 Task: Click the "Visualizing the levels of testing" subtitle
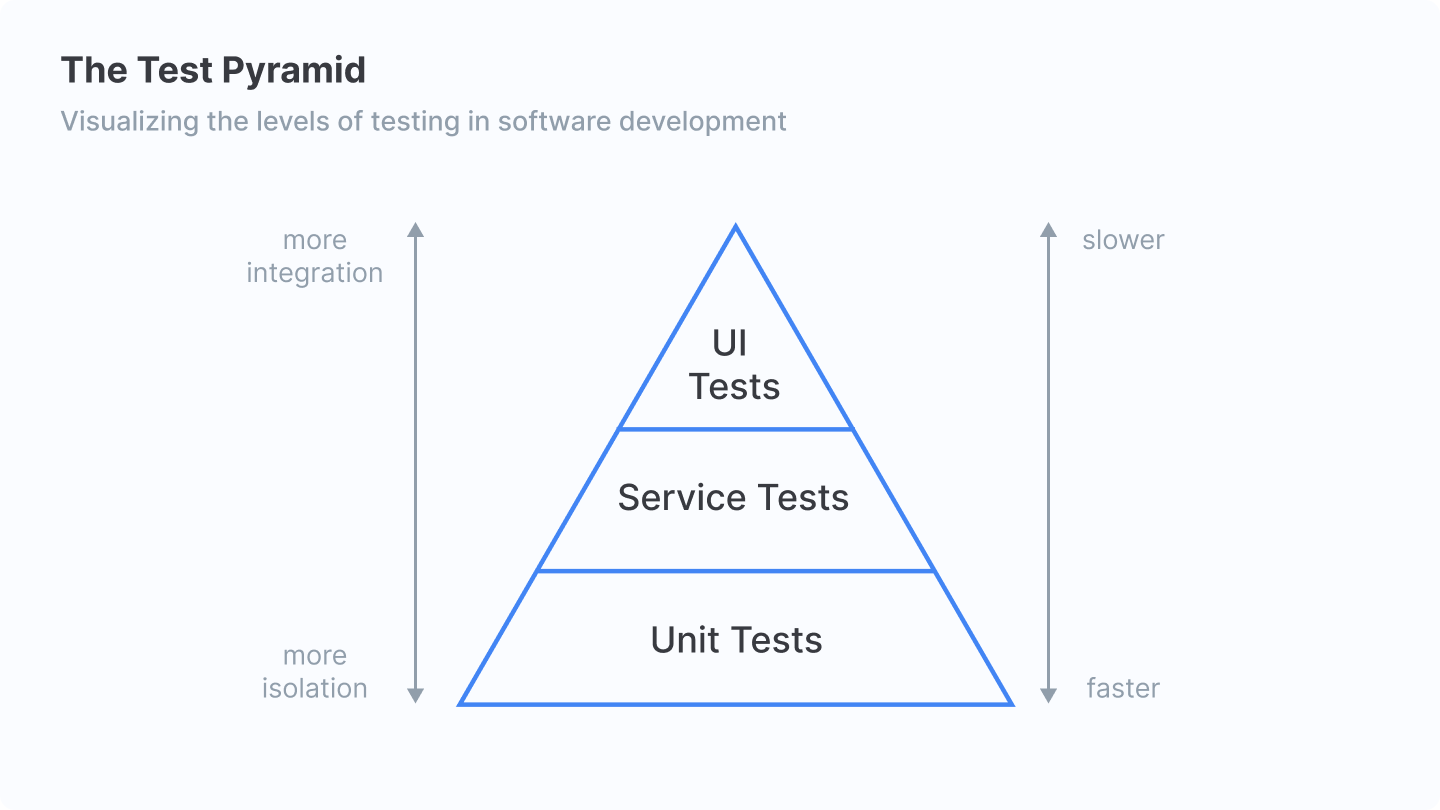pyautogui.click(x=423, y=121)
